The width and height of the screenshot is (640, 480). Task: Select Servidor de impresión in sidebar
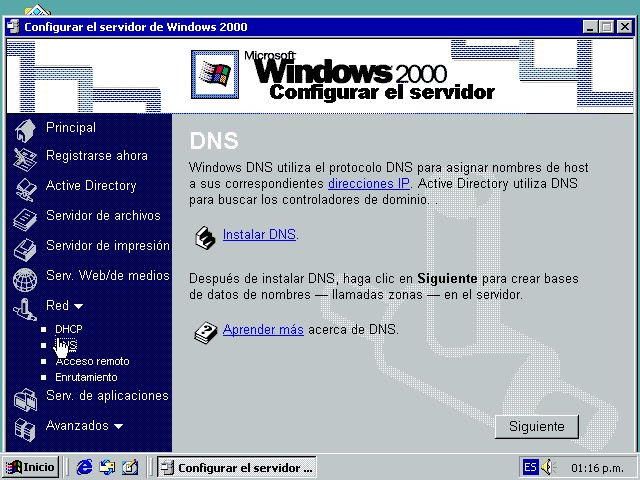tap(108, 245)
